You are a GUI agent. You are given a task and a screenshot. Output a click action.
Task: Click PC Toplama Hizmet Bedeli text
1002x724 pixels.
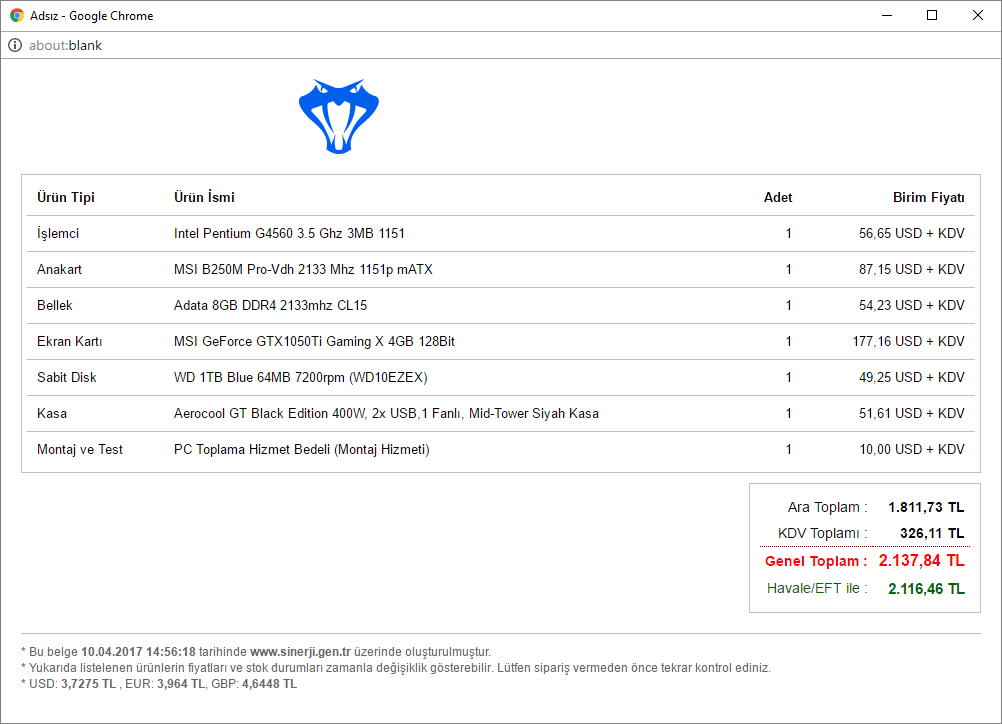click(302, 449)
